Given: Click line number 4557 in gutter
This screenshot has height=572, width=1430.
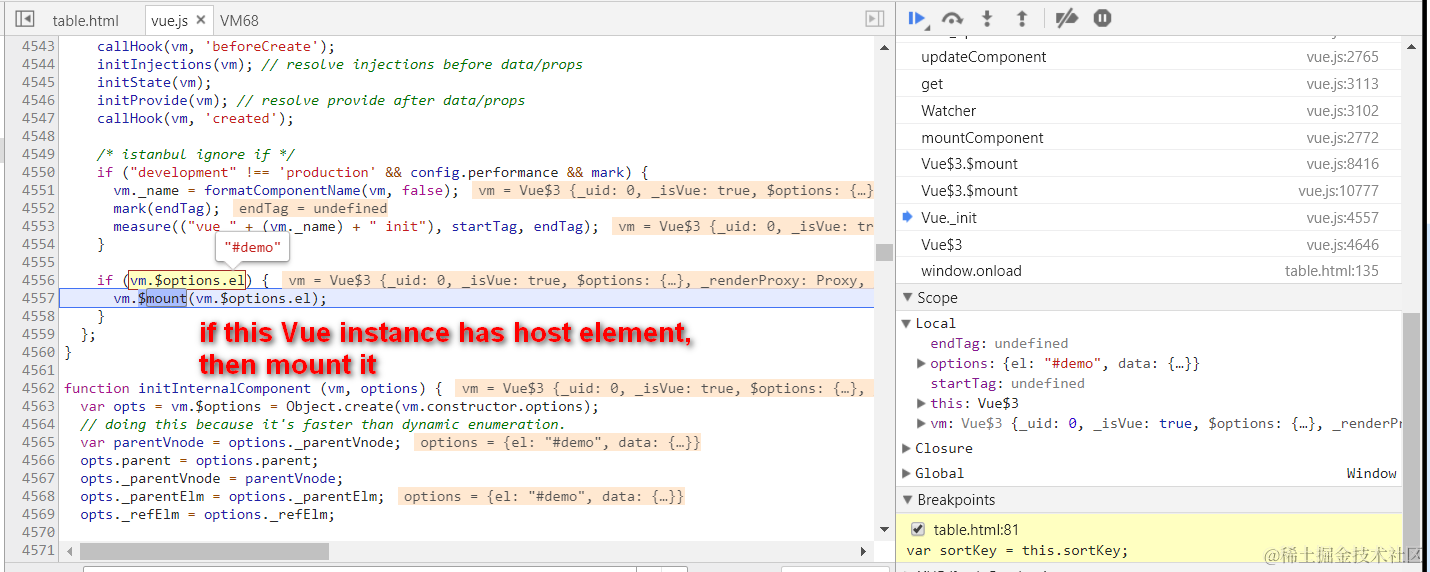Looking at the screenshot, I should point(38,298).
